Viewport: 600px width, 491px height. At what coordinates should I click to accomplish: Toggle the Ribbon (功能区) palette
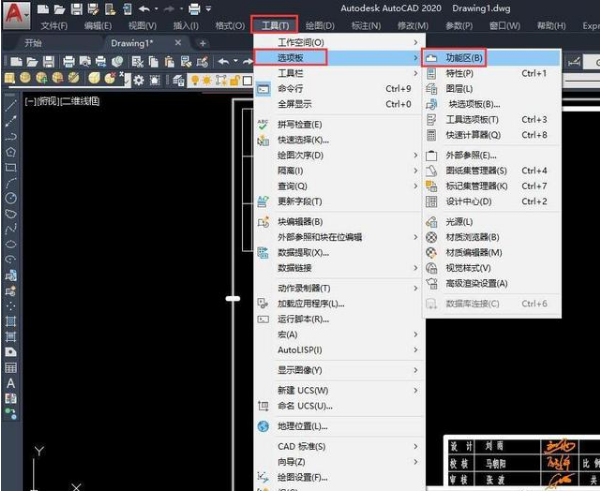[466, 58]
